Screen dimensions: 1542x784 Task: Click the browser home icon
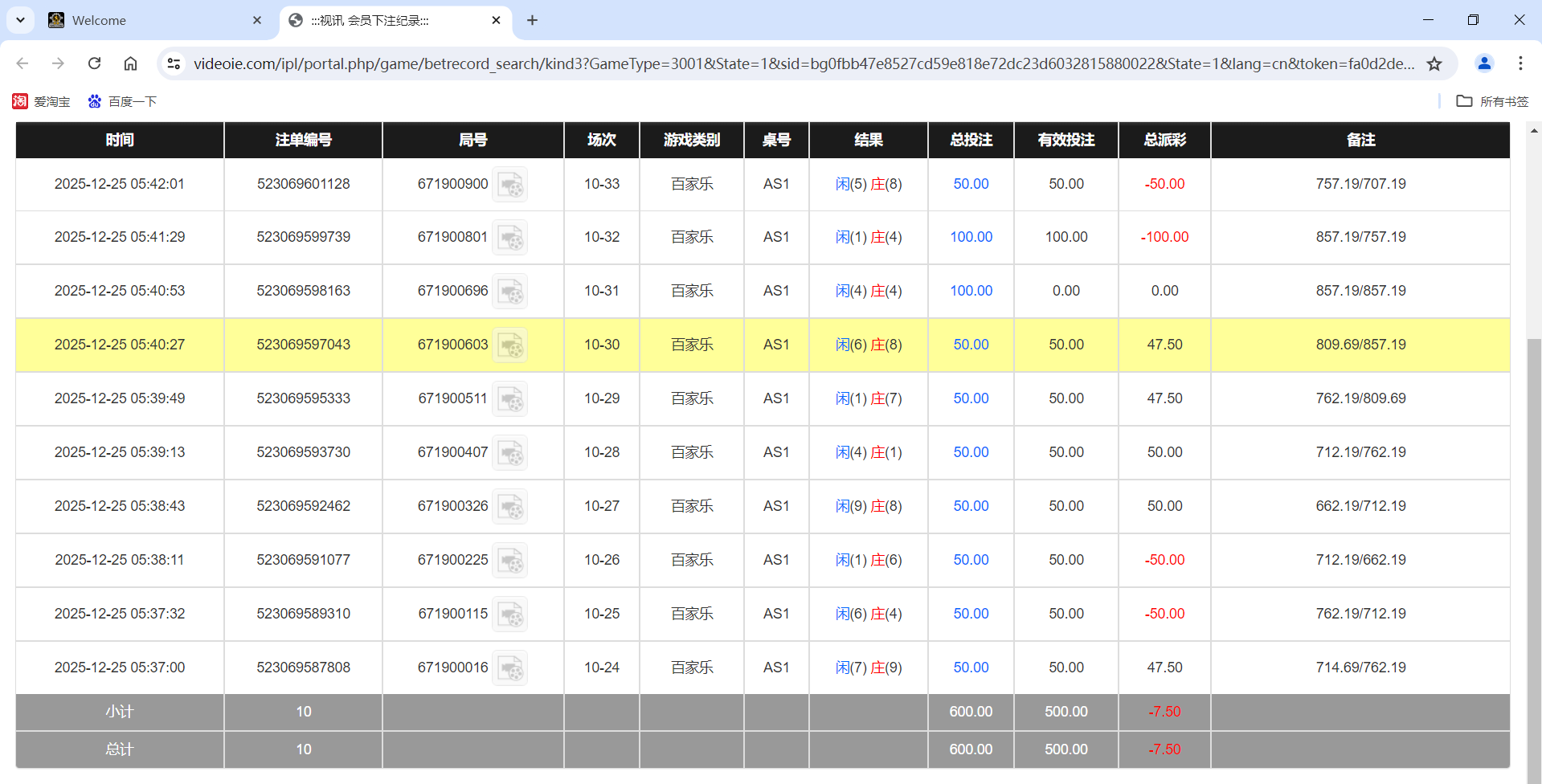pos(130,63)
